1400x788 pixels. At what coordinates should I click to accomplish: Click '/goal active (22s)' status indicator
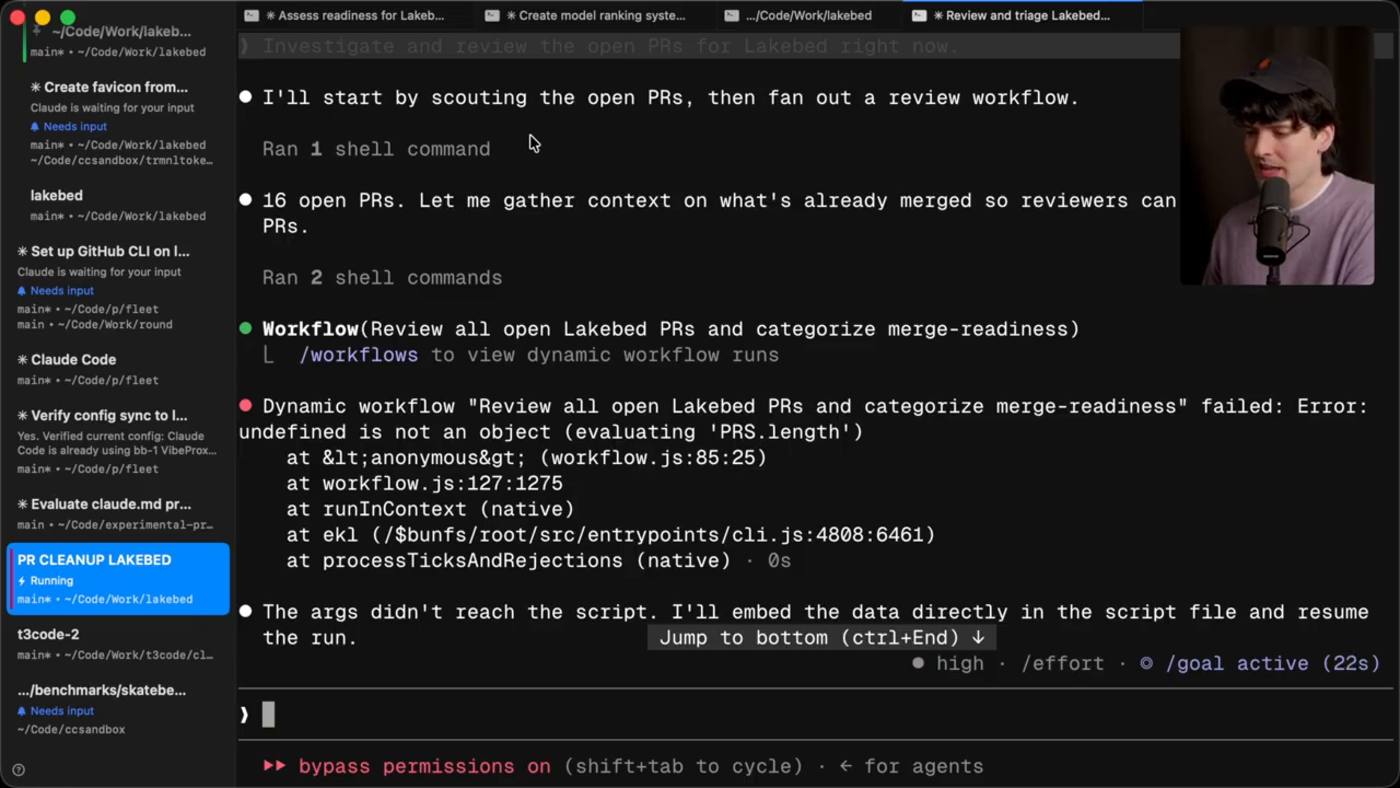pyautogui.click(x=1261, y=663)
